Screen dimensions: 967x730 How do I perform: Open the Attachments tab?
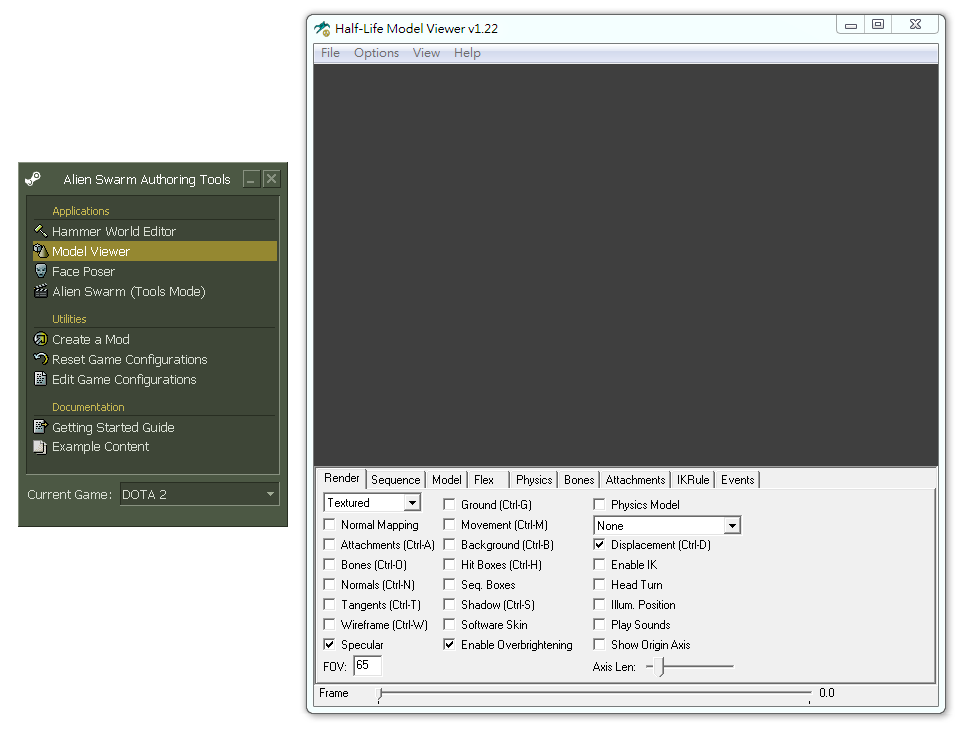point(635,480)
